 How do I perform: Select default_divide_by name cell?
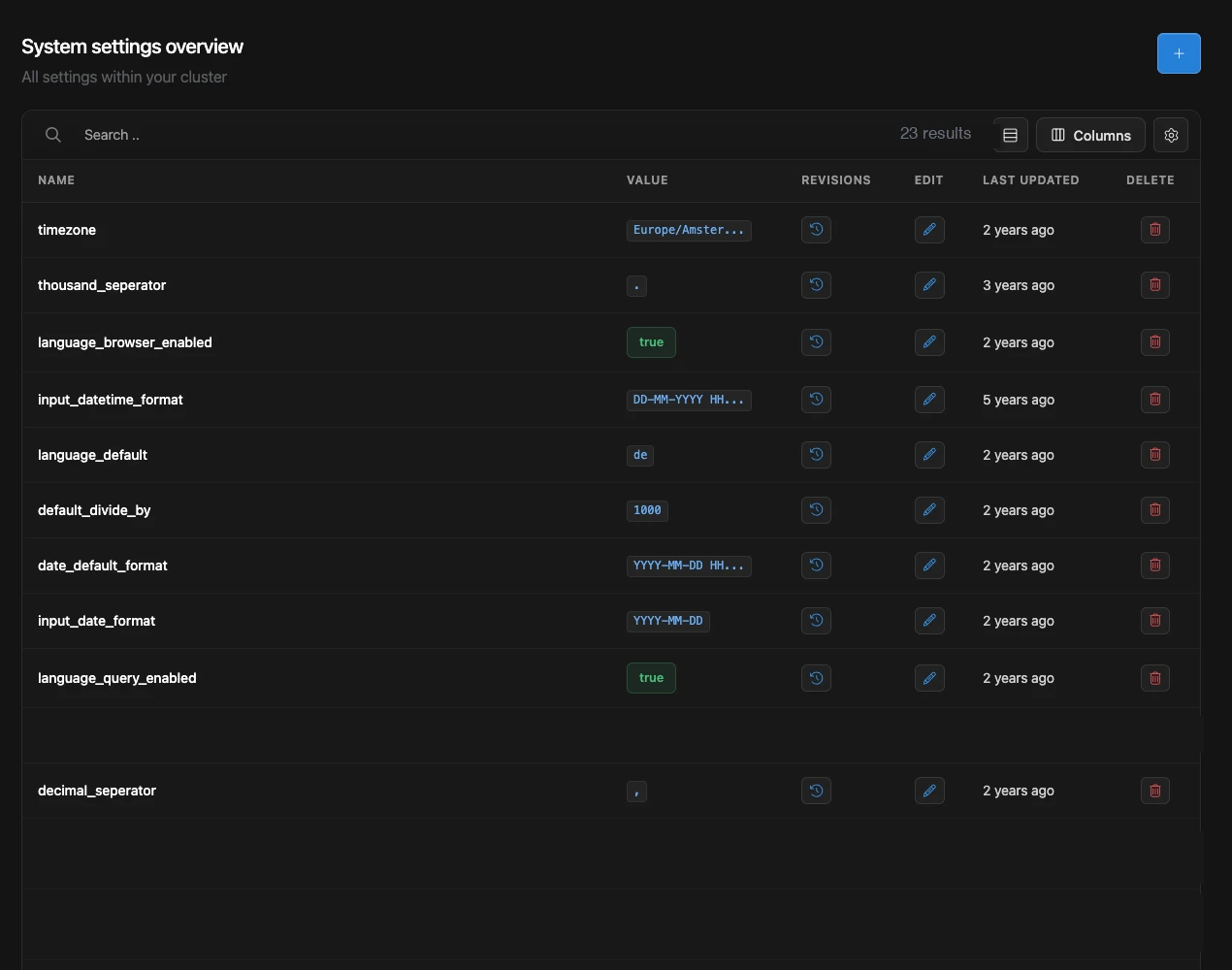click(94, 510)
